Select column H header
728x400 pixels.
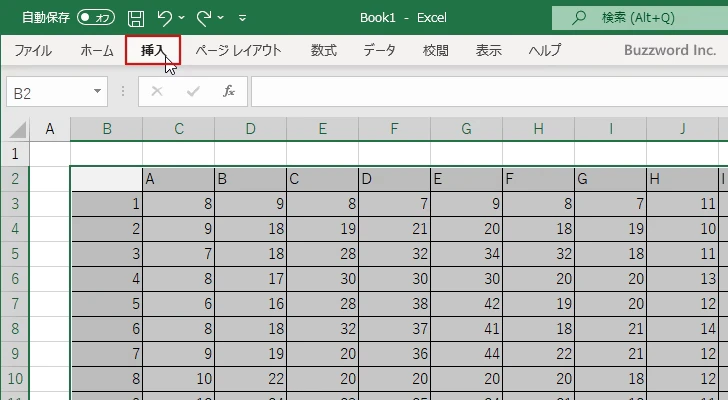pyautogui.click(x=538, y=129)
